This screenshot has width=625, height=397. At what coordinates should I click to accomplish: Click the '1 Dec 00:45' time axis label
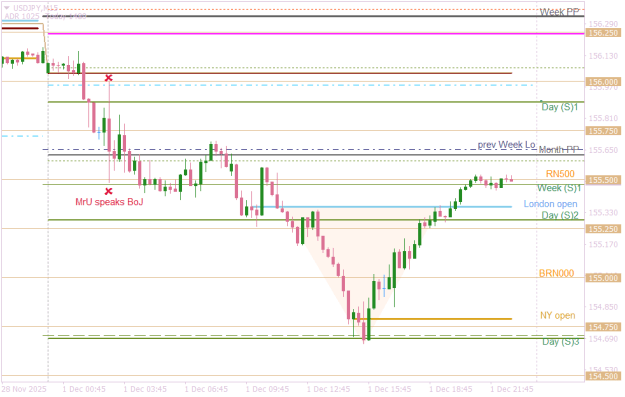(84, 389)
